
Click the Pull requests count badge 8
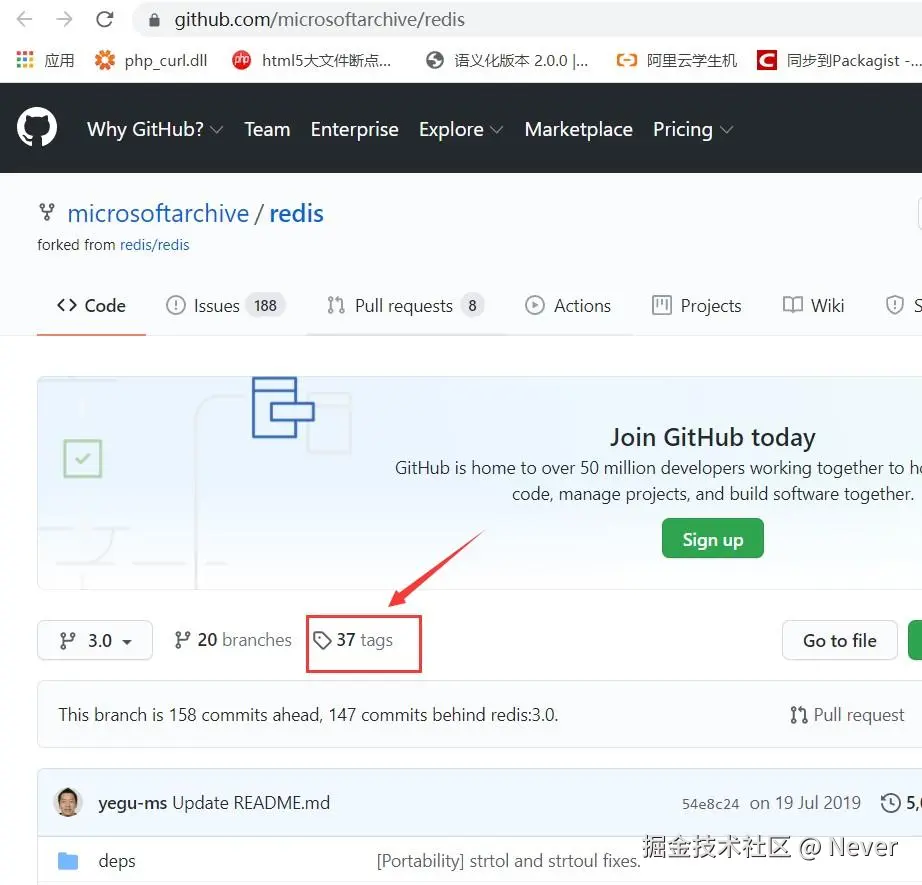(x=472, y=305)
